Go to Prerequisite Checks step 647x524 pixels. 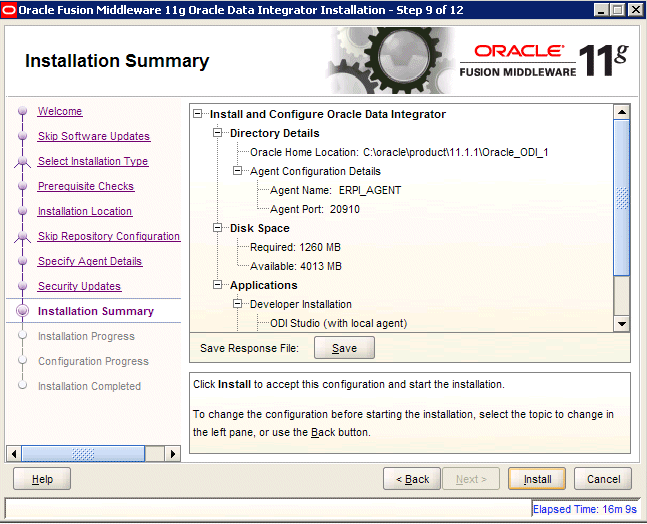[86, 186]
